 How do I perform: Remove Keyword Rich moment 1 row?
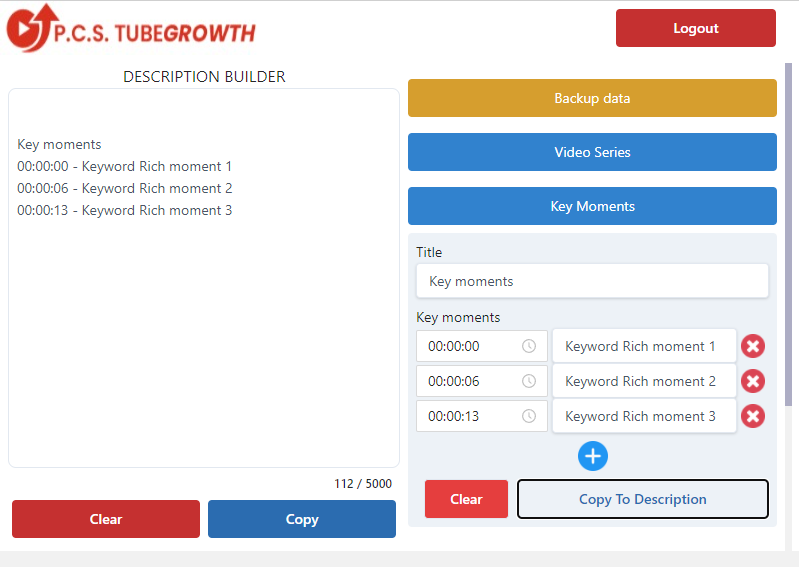pos(753,346)
